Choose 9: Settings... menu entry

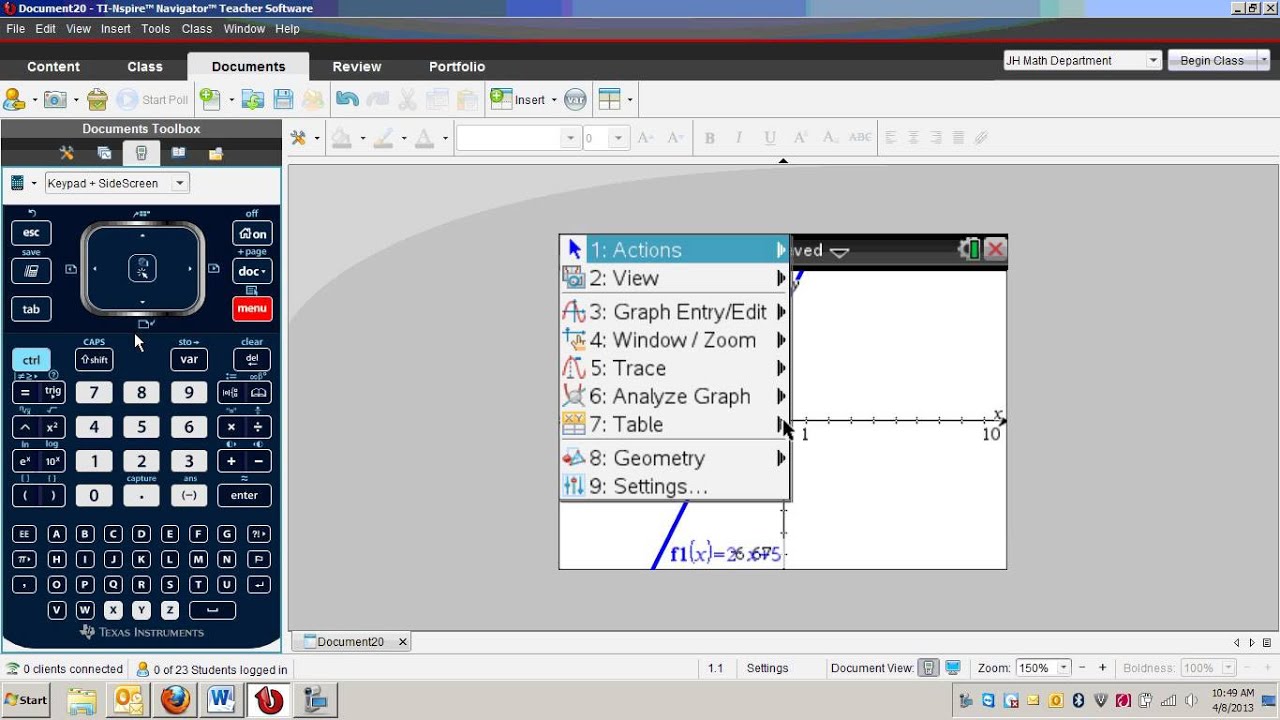point(675,486)
